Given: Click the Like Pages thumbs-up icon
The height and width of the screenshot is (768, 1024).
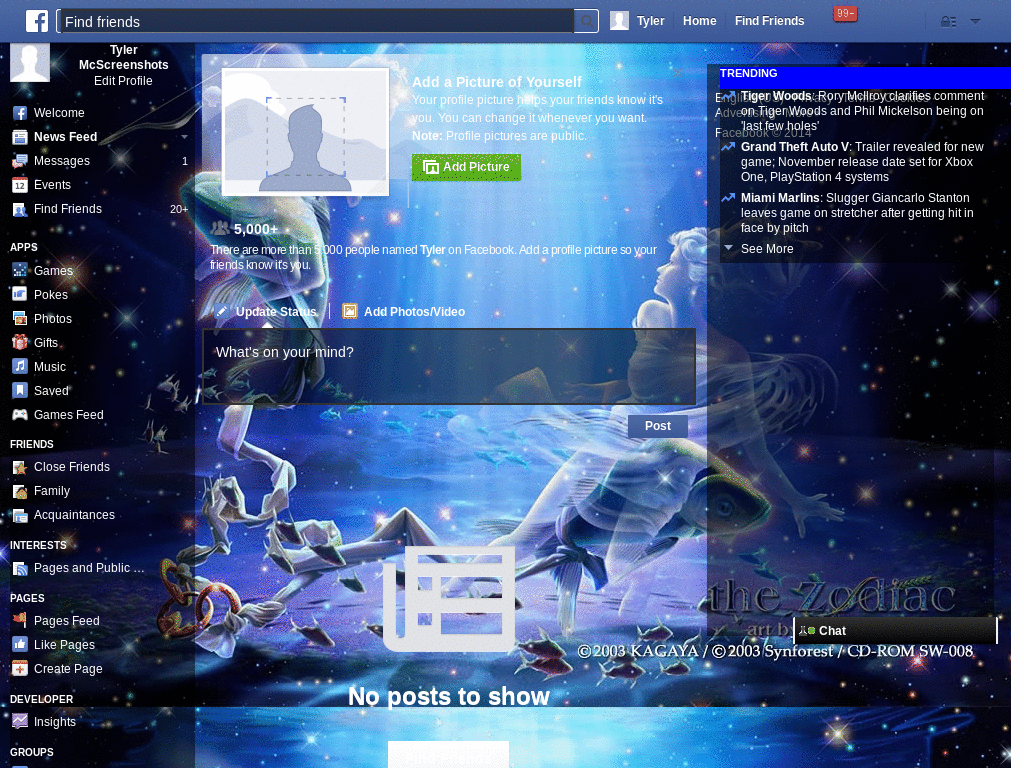Looking at the screenshot, I should click(x=20, y=645).
